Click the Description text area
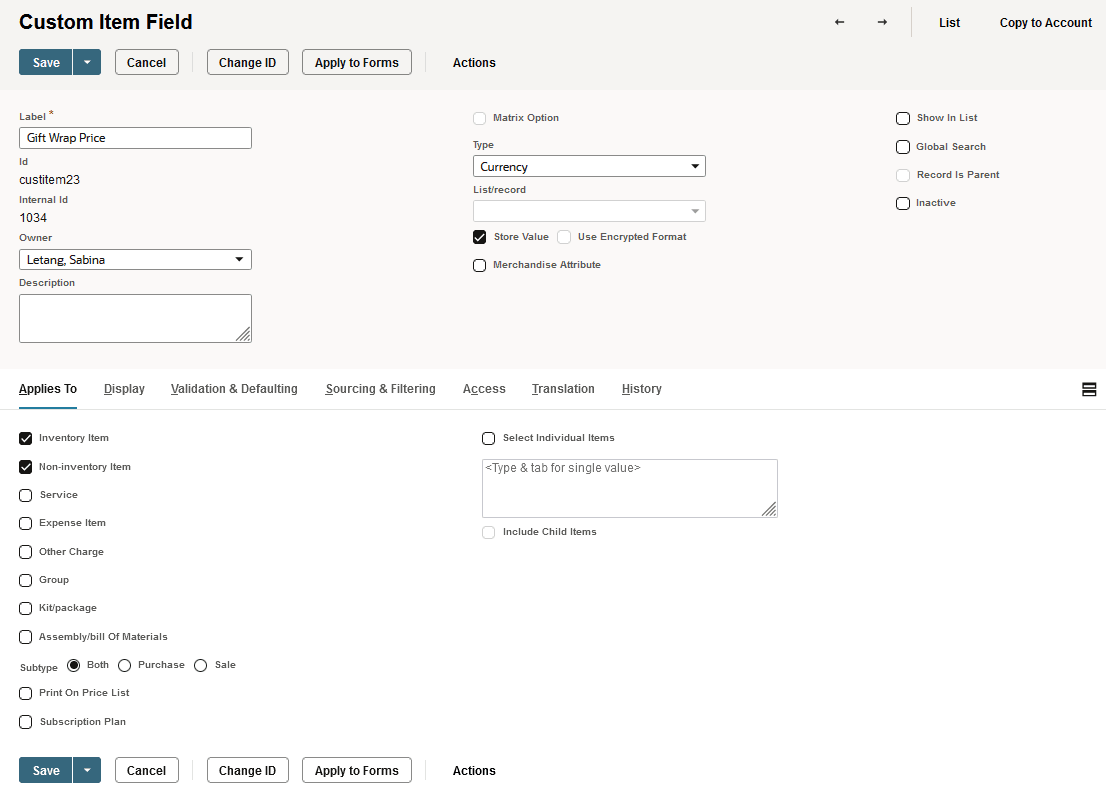The image size is (1106, 787). click(x=135, y=318)
